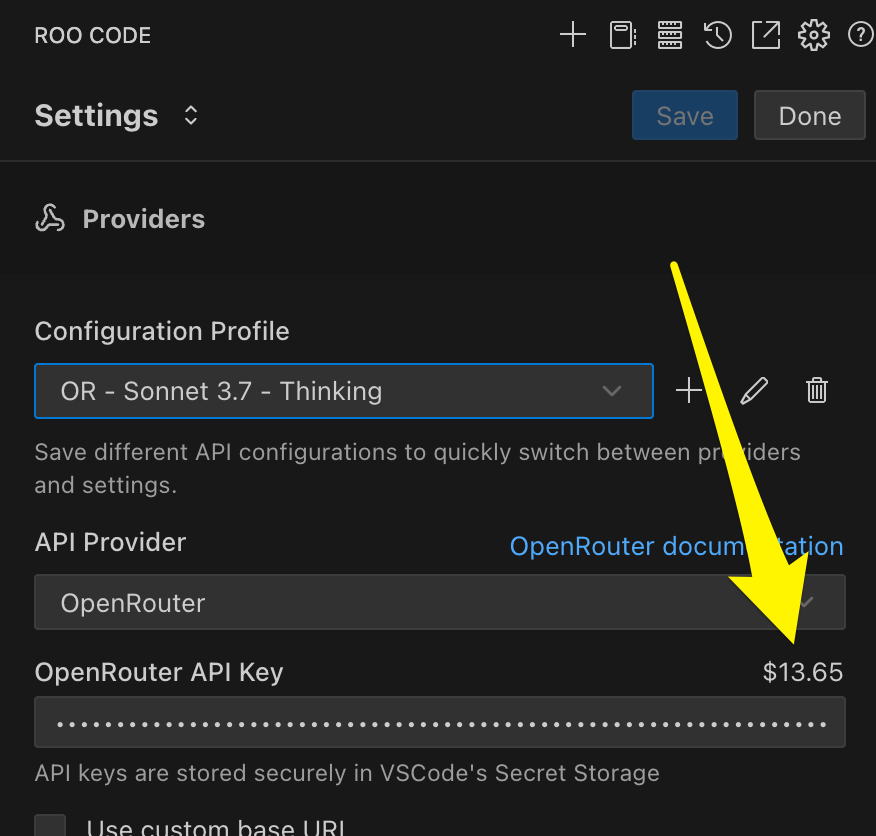
Task: Click the Done button
Action: click(x=809, y=115)
